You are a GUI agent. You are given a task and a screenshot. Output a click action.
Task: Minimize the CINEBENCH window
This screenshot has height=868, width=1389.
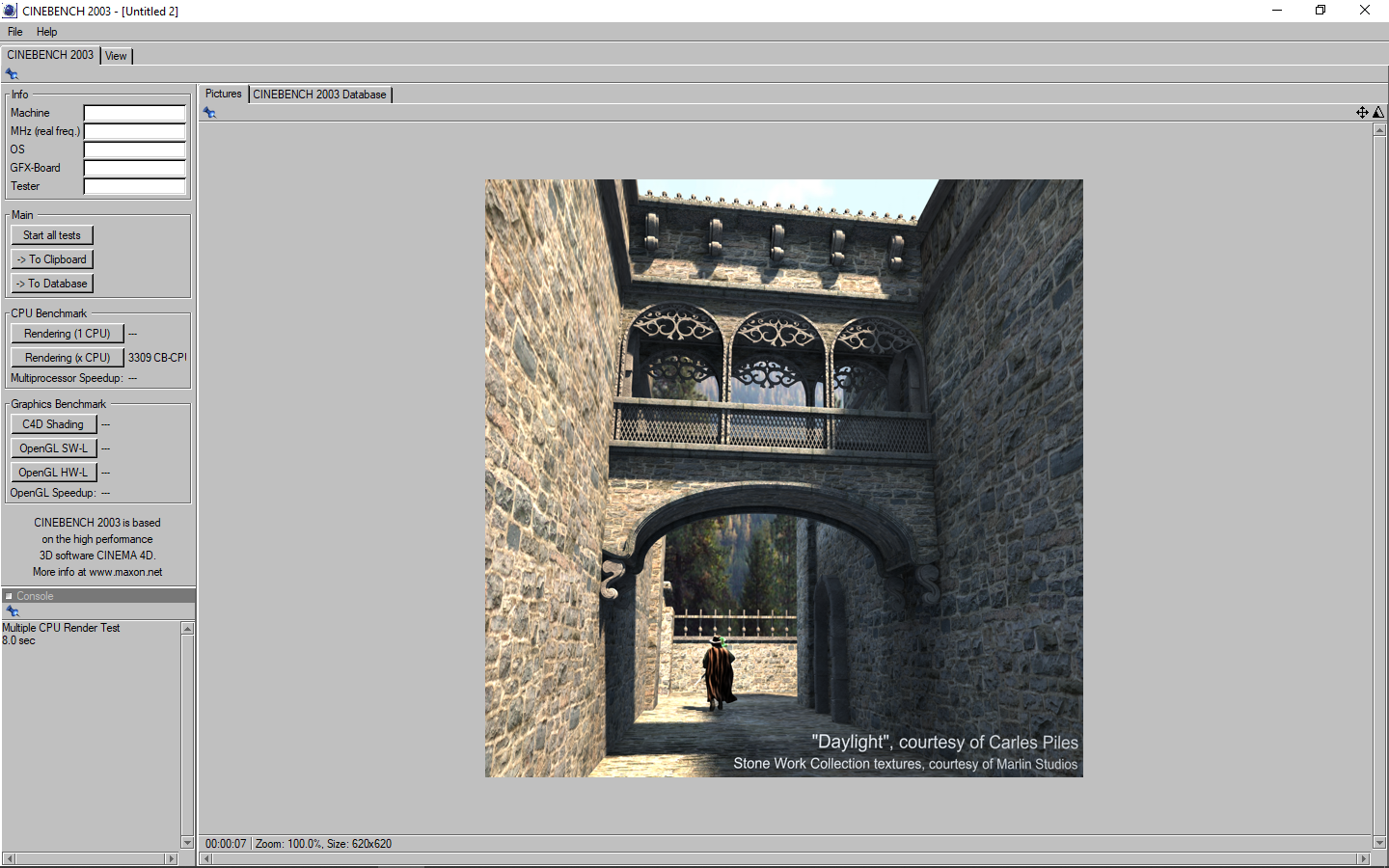[x=1277, y=11]
